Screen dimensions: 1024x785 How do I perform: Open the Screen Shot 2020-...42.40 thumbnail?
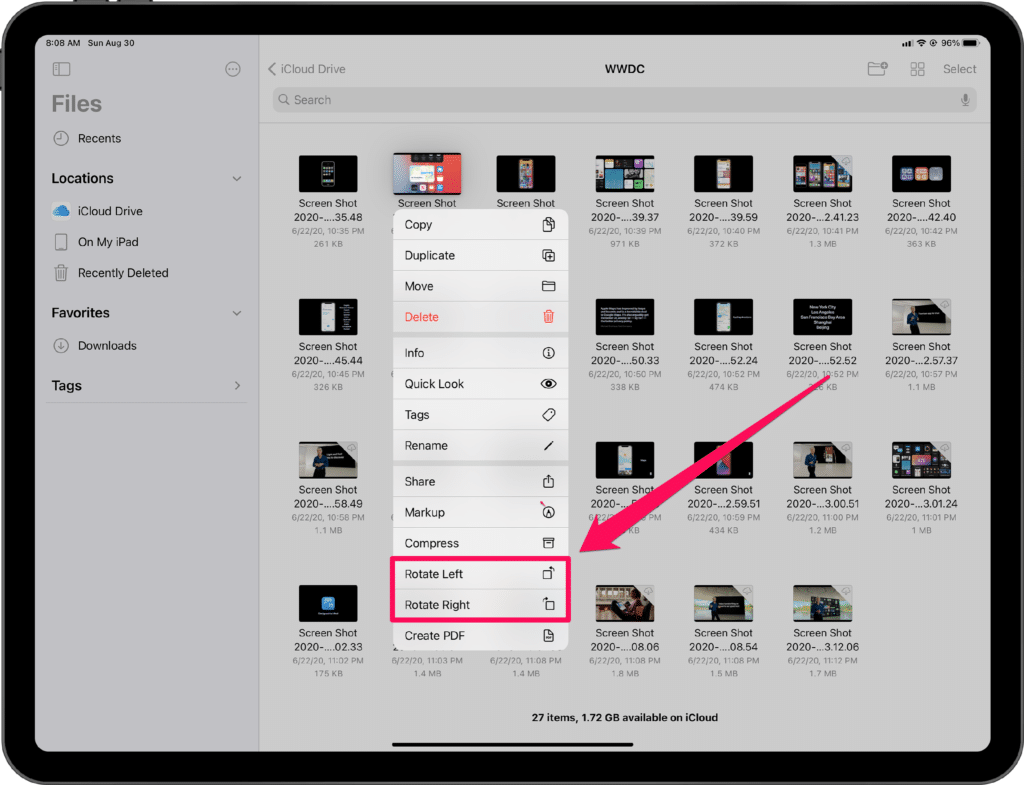pos(921,174)
